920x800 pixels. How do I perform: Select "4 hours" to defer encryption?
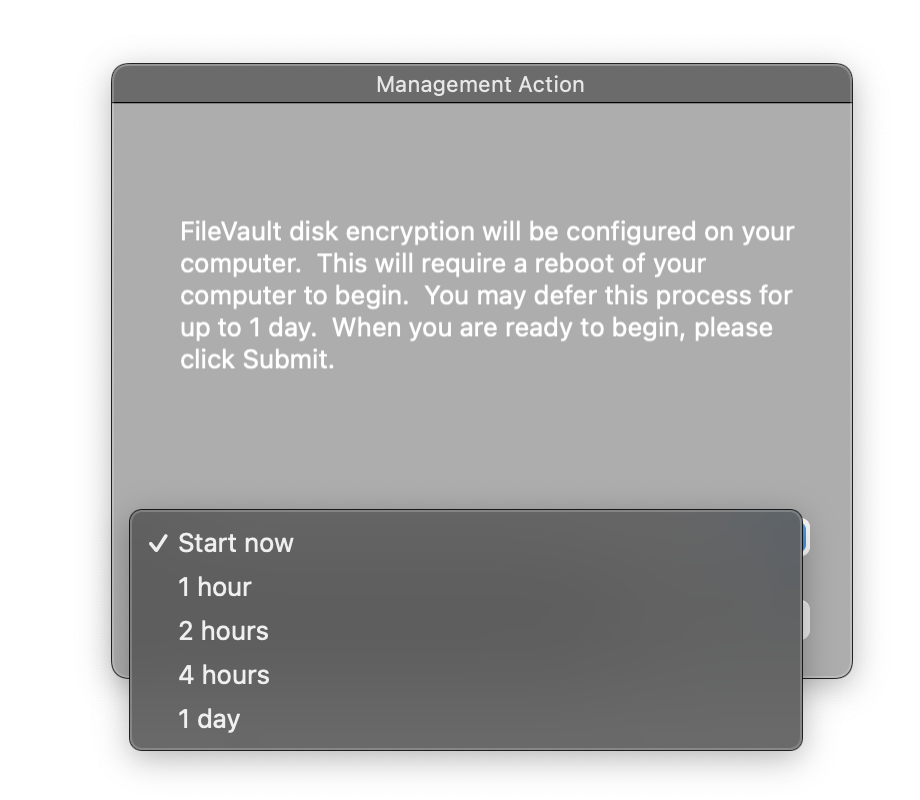pyautogui.click(x=223, y=675)
